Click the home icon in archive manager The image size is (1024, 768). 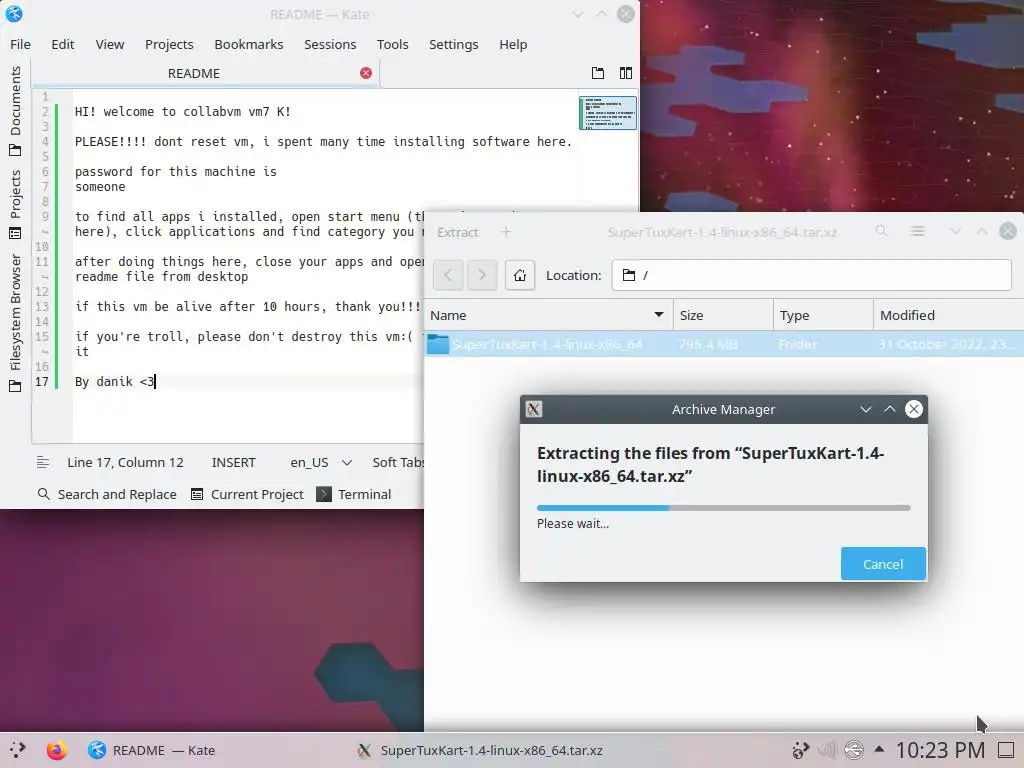point(520,275)
